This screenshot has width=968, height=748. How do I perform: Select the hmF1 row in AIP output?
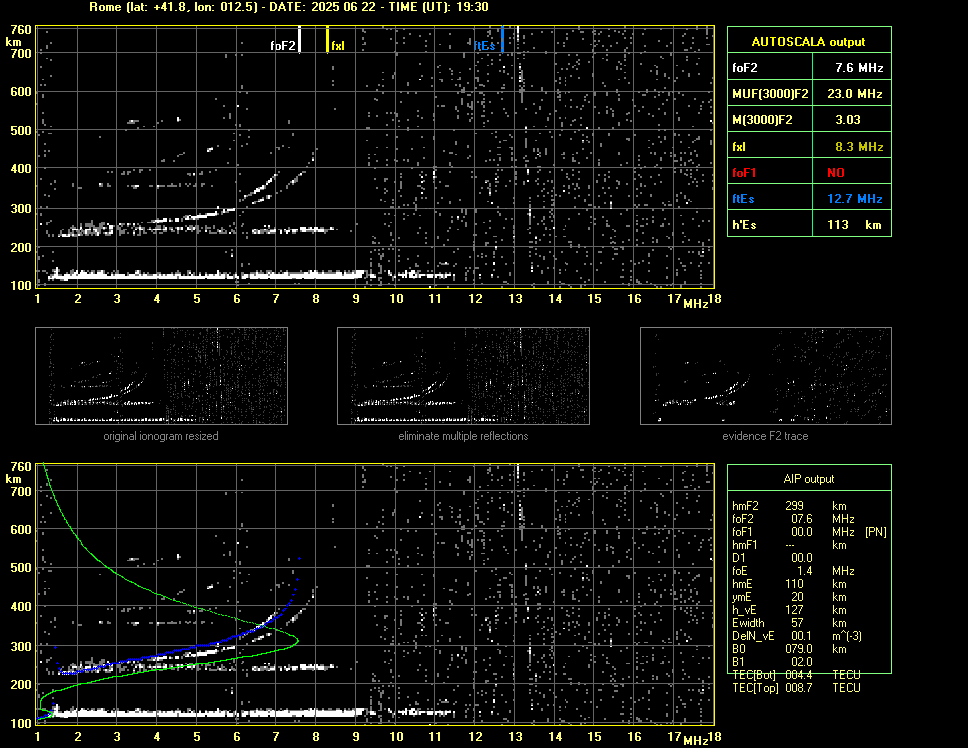coord(789,545)
